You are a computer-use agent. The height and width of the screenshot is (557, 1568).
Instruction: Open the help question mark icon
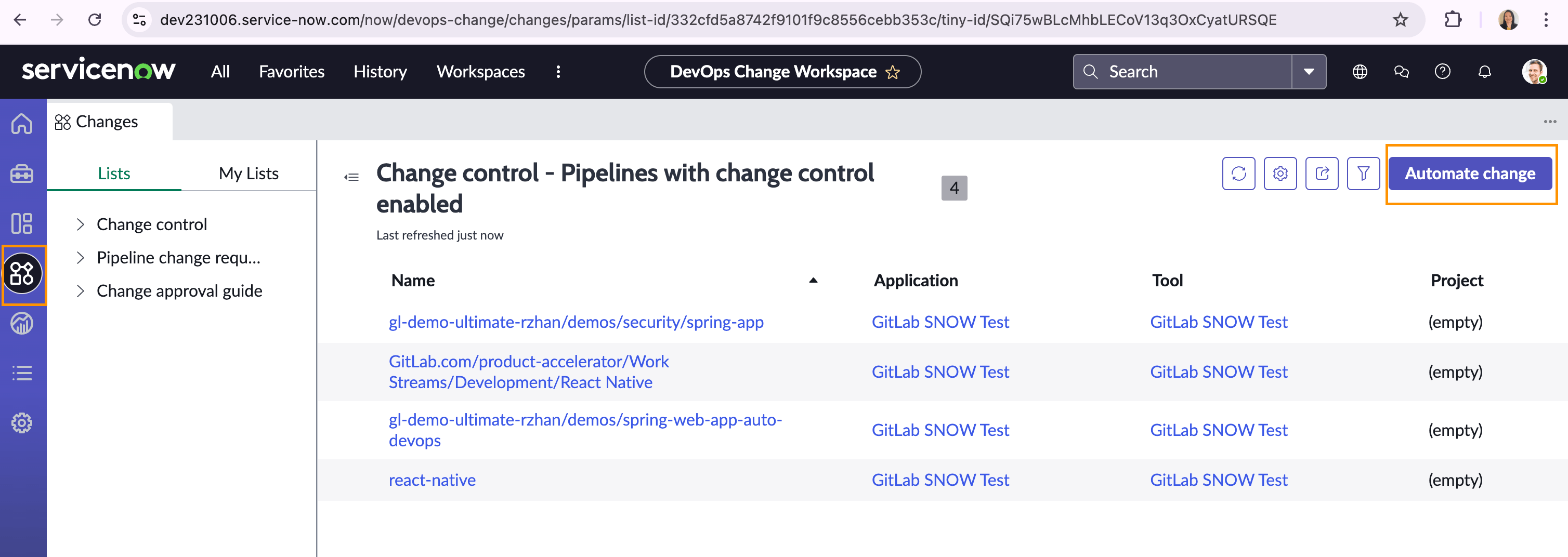pos(1442,71)
